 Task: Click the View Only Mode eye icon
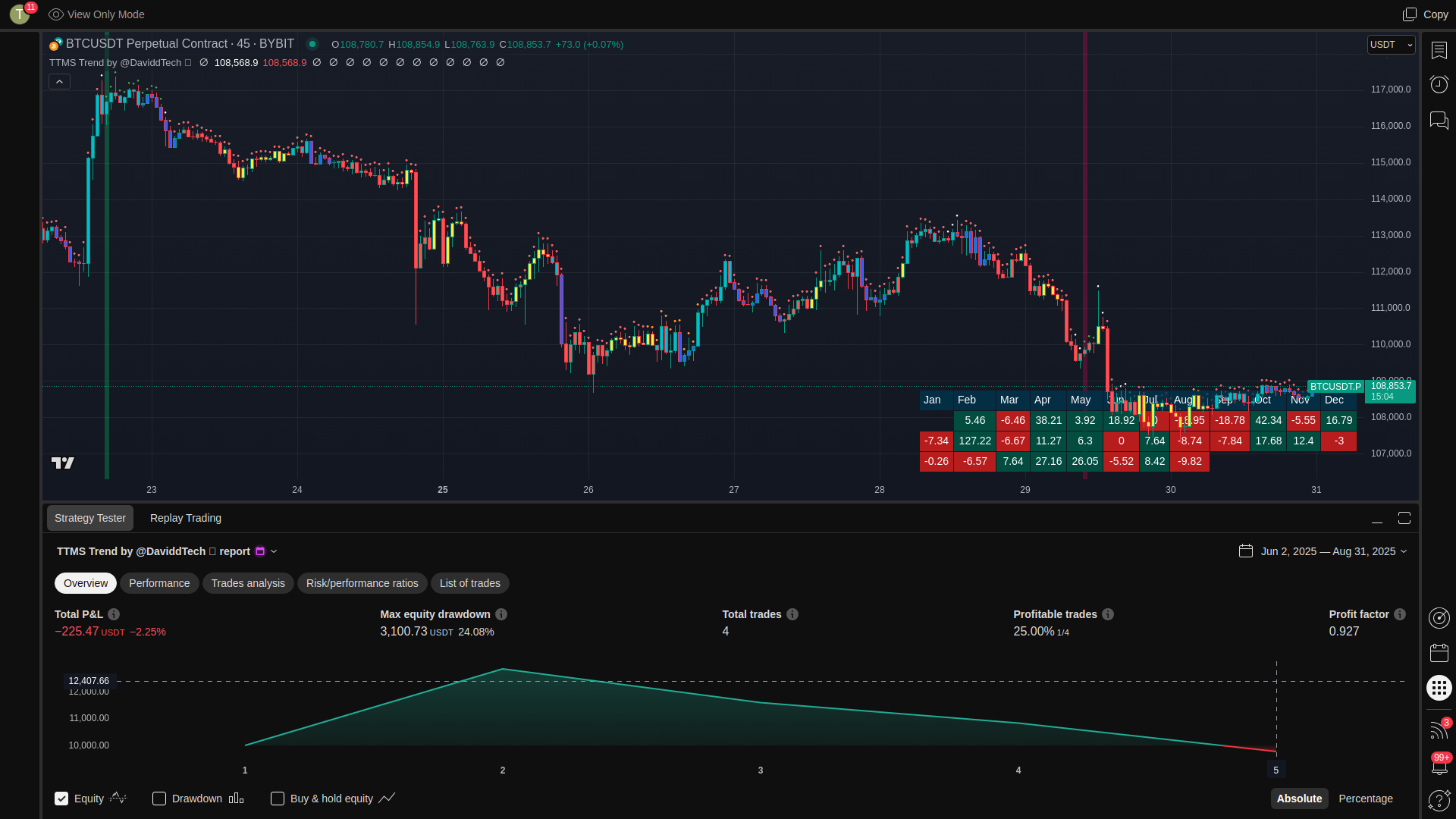click(x=55, y=14)
